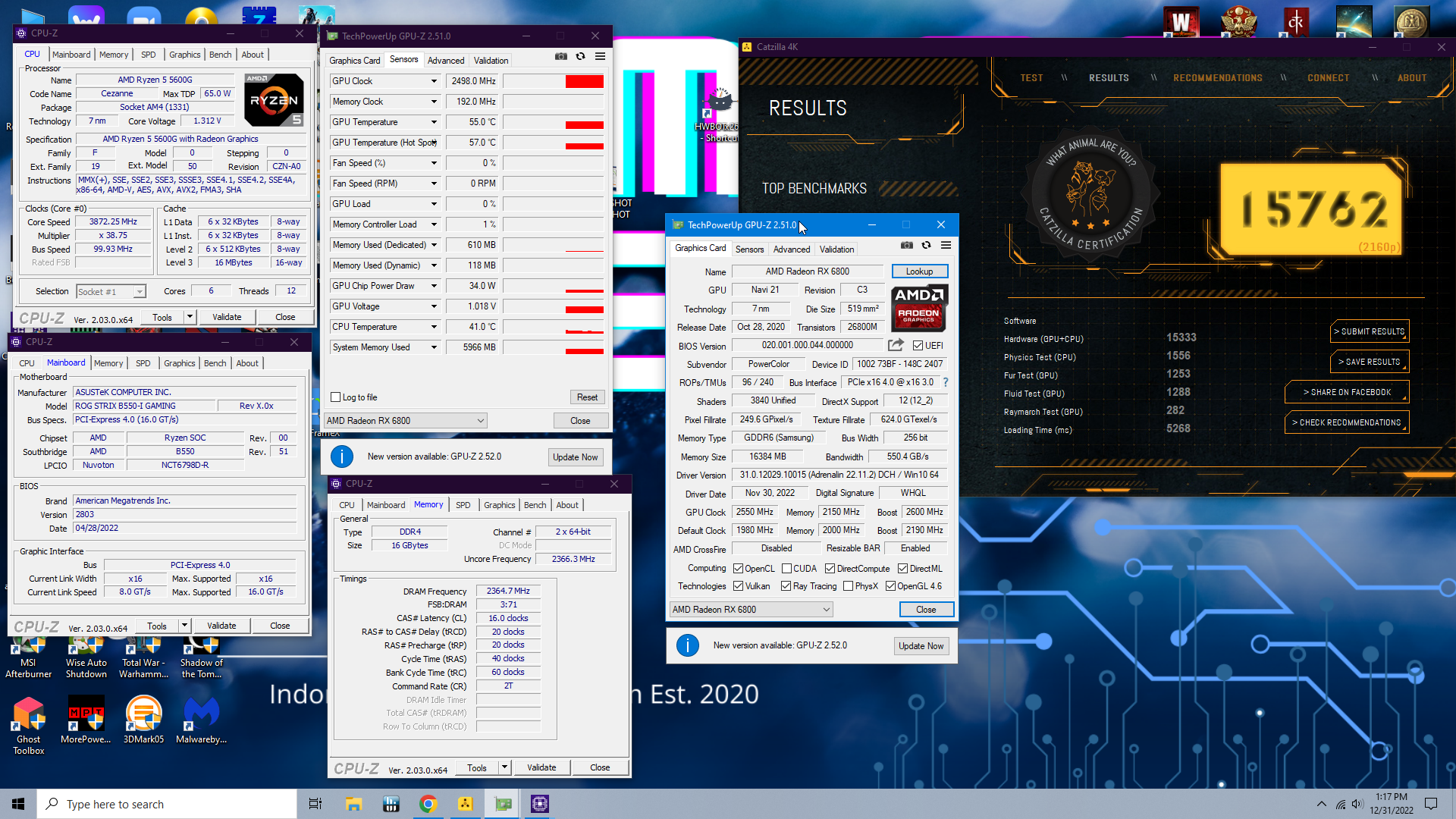1456x819 pixels.
Task: Toggle the DirectML checkbox
Action: 902,569
